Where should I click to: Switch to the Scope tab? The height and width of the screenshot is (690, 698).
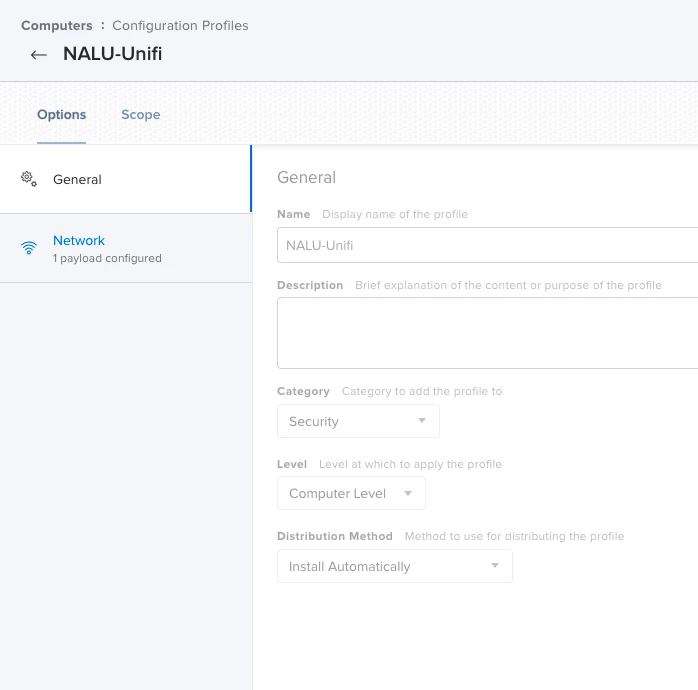coord(141,114)
